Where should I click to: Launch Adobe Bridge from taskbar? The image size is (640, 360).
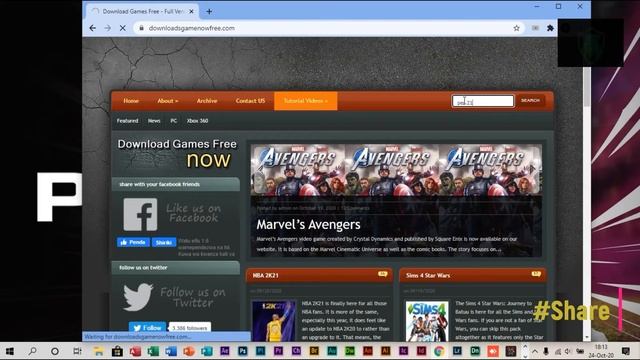314,351
